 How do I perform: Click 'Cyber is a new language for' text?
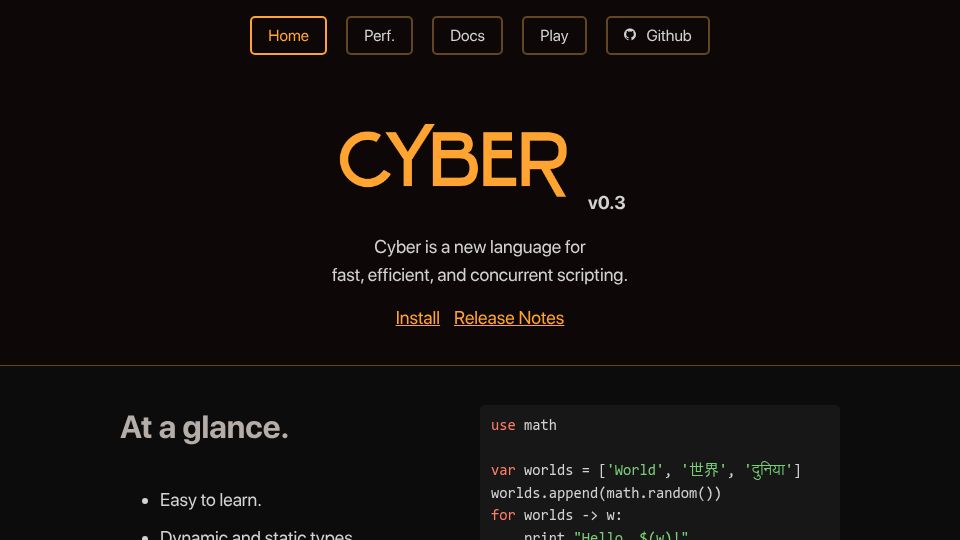point(480,247)
